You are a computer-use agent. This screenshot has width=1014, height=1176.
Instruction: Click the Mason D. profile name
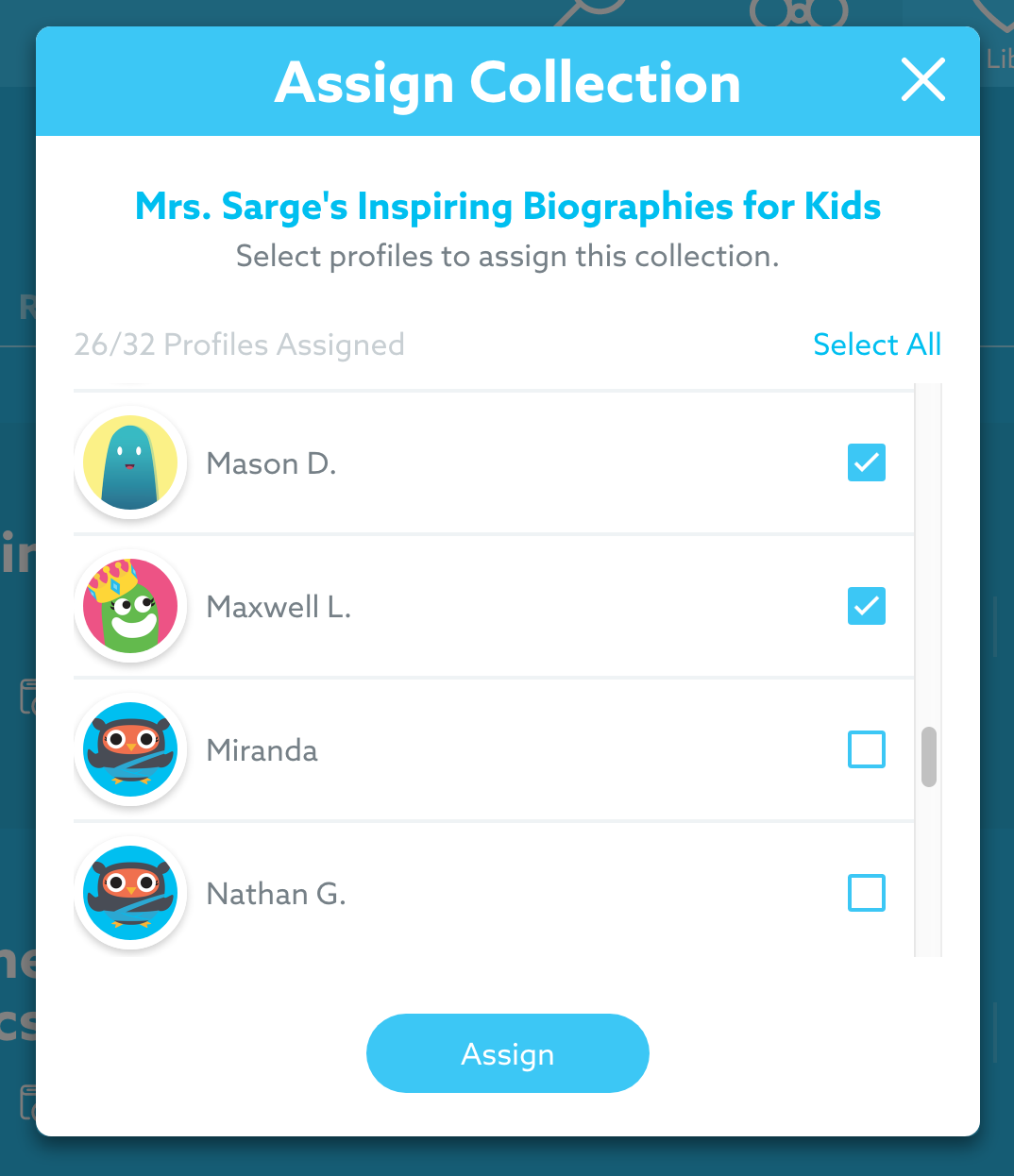[271, 463]
